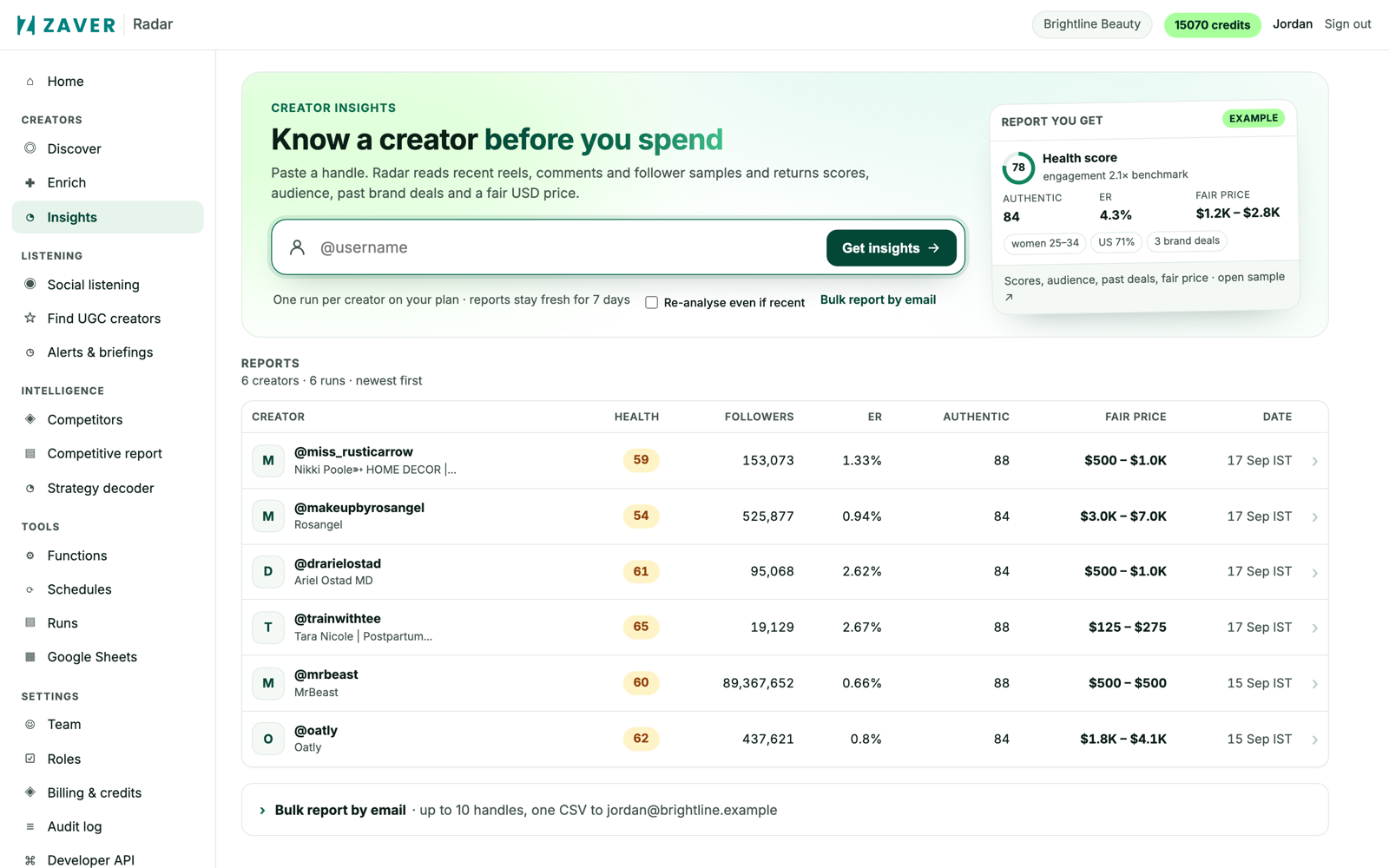Click the Audit log lines icon
Screen dimensions: 1389x868
click(x=30, y=826)
